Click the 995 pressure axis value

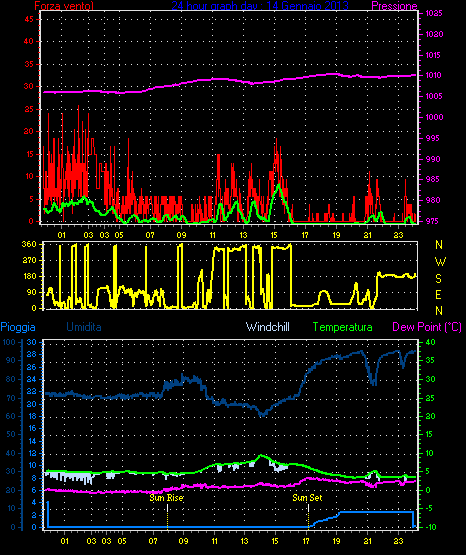(433, 138)
